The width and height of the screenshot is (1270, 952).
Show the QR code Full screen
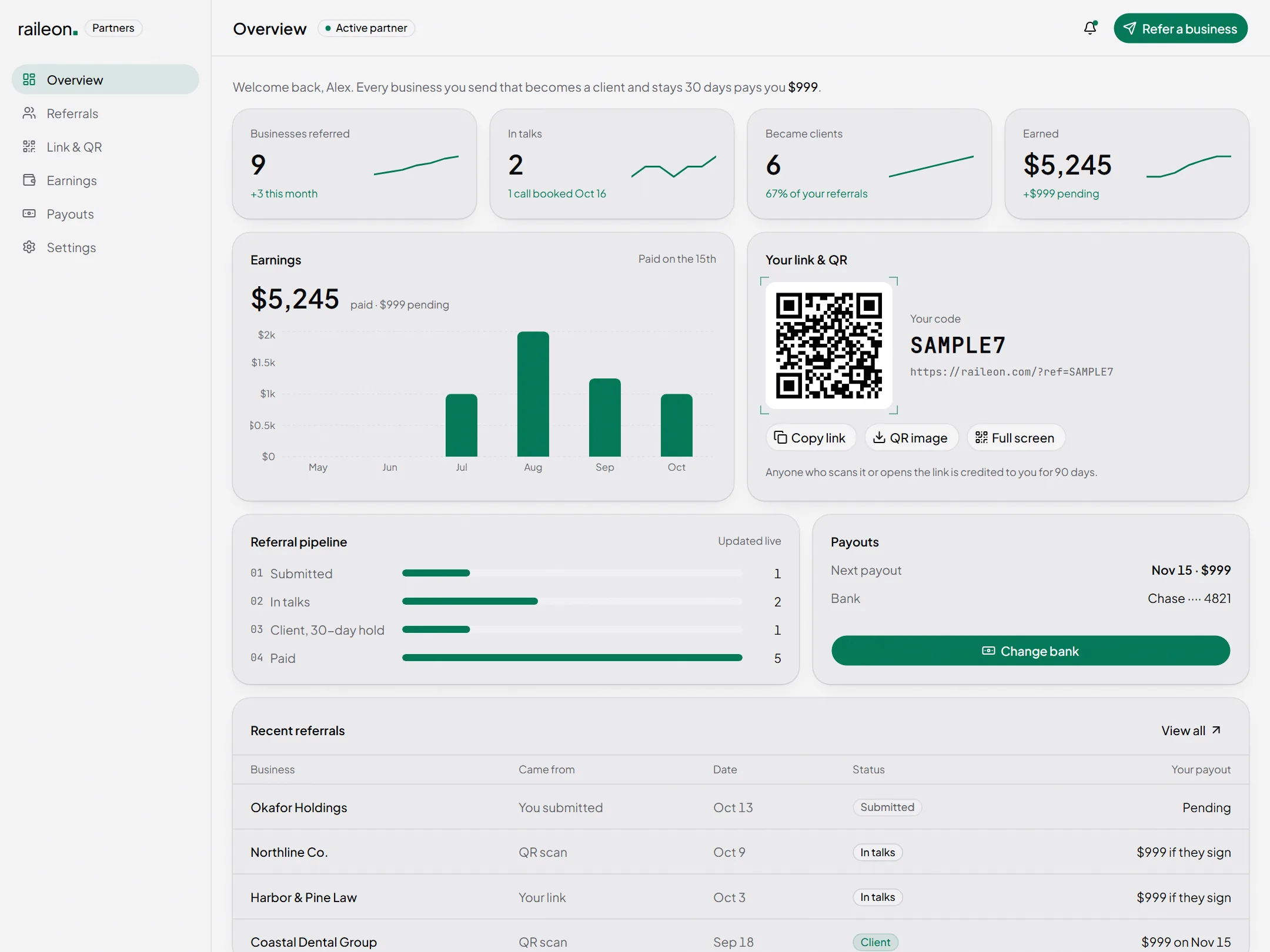1016,437
